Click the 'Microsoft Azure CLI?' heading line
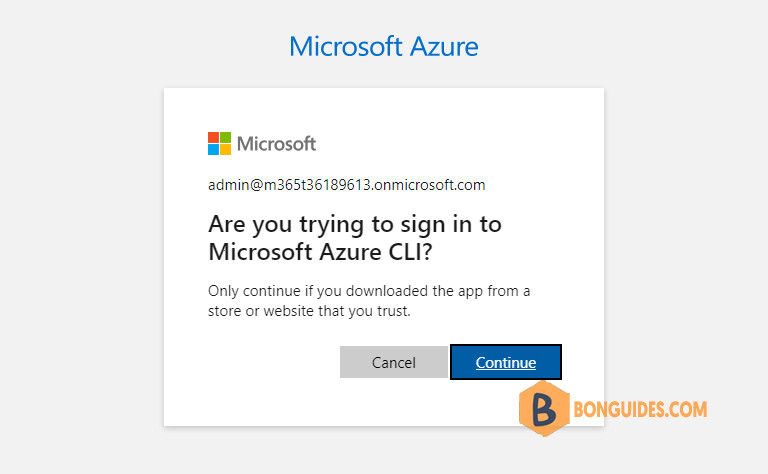The height and width of the screenshot is (474, 768). 320,252
